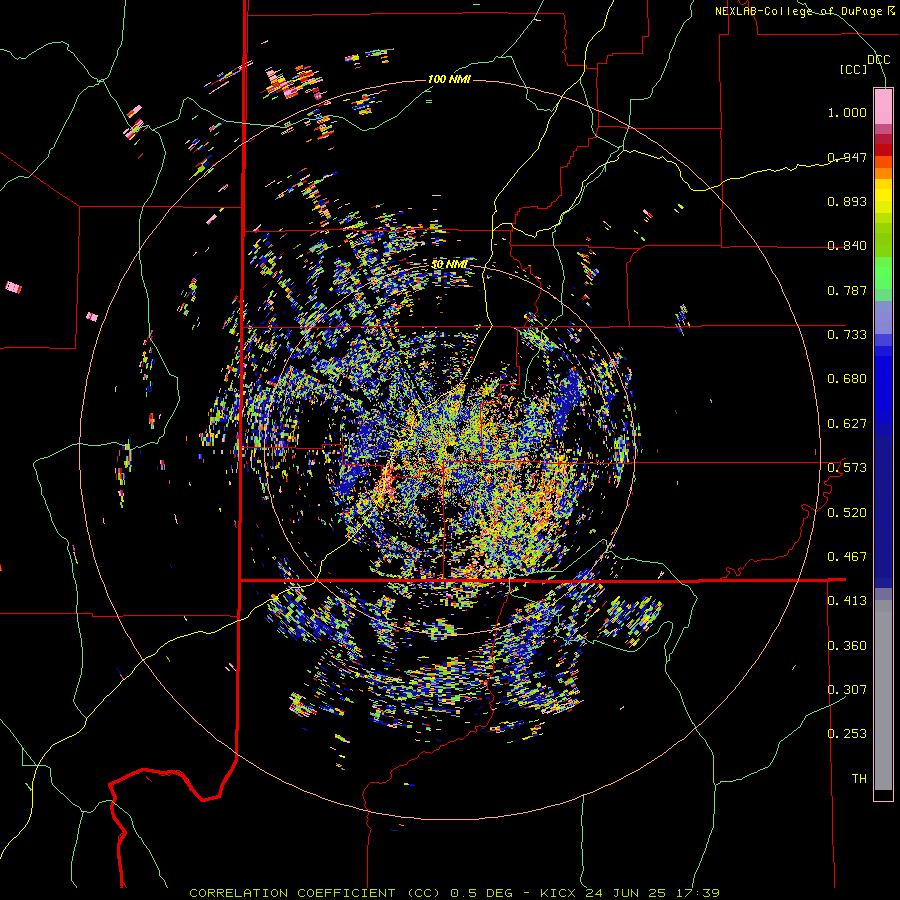Click the 50 NMI range ring label

tap(449, 264)
